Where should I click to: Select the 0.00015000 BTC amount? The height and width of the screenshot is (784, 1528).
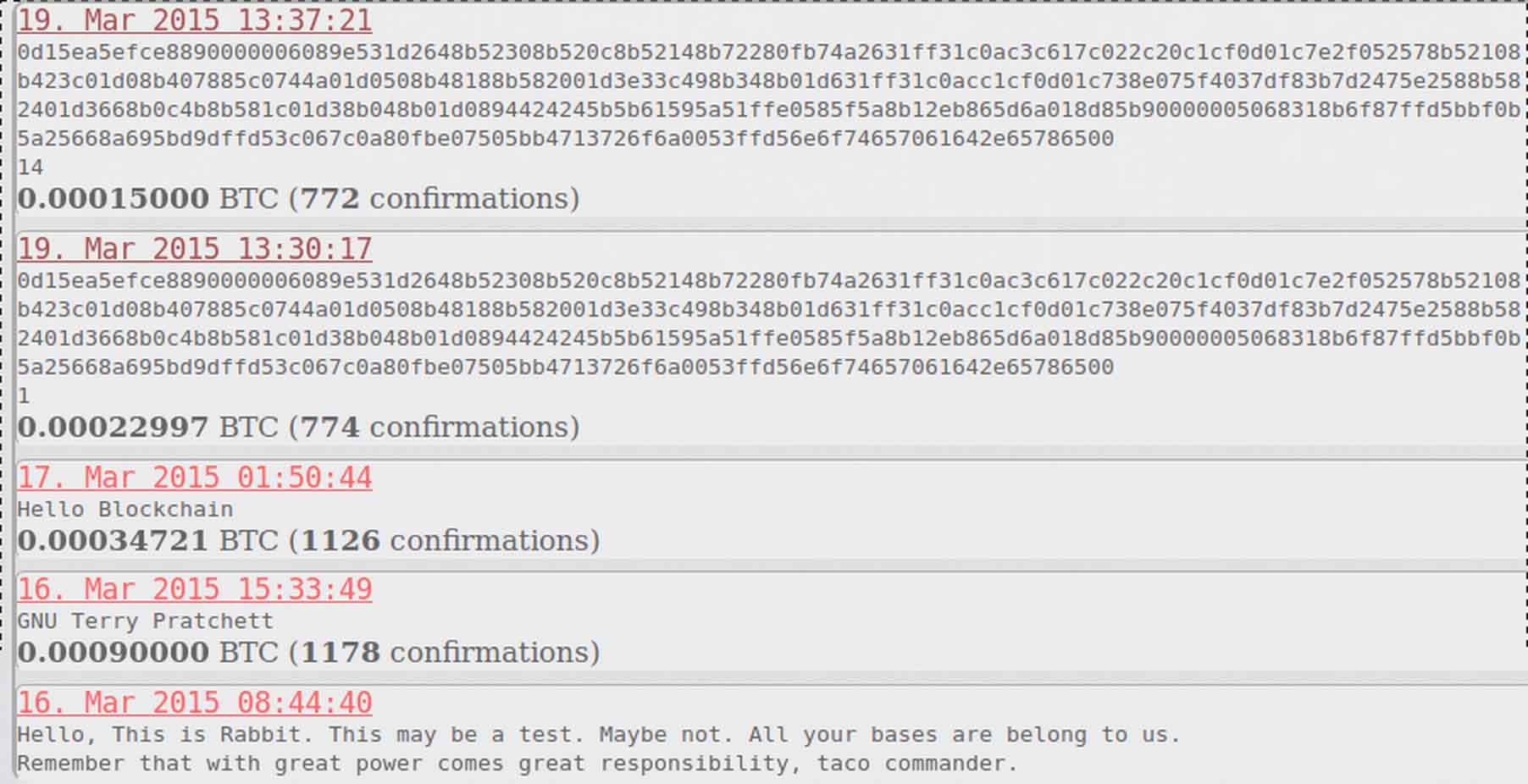147,198
